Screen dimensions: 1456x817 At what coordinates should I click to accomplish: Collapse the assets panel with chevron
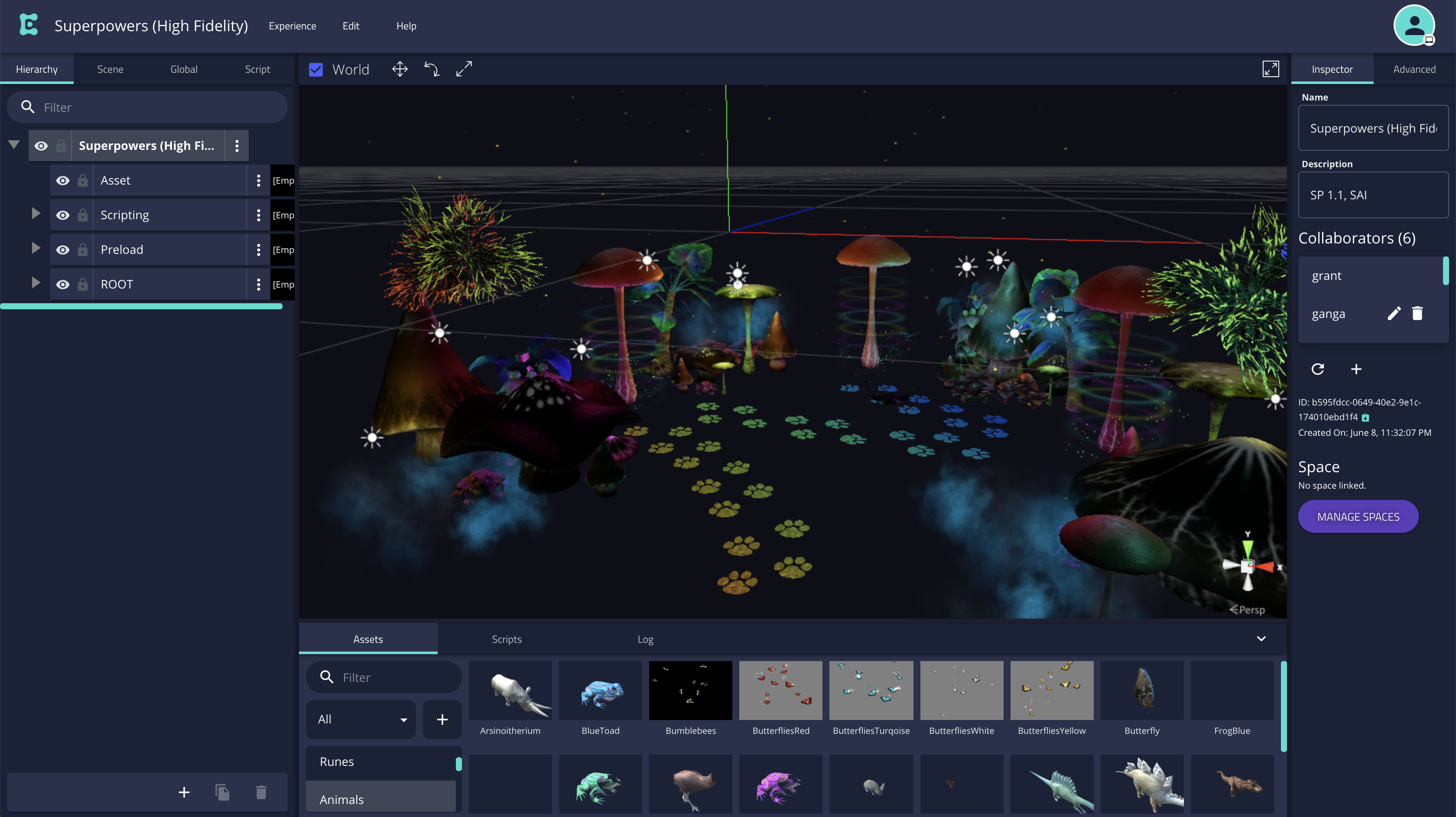coord(1261,639)
